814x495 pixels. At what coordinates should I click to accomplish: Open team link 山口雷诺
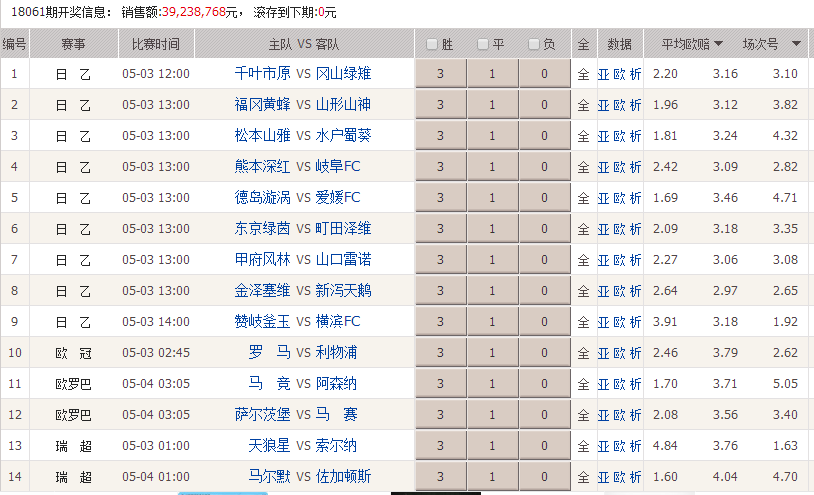pos(343,259)
